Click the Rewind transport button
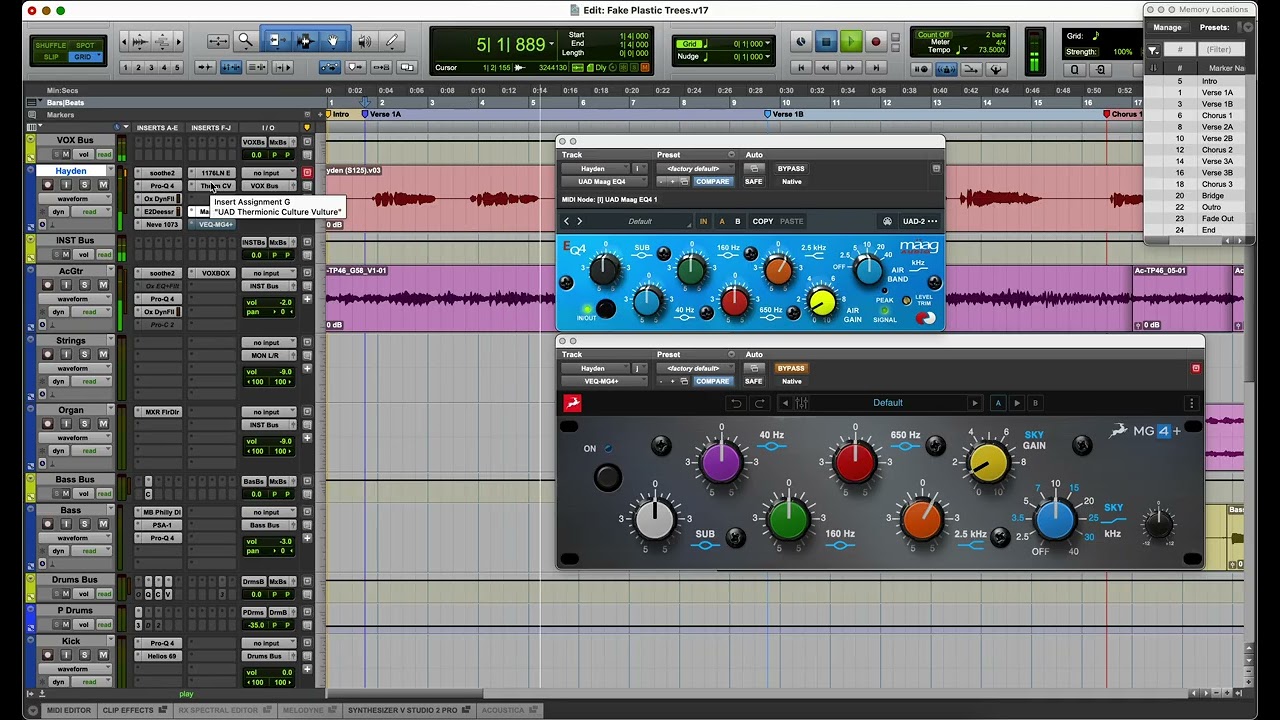The height and width of the screenshot is (720, 1280). click(x=826, y=68)
